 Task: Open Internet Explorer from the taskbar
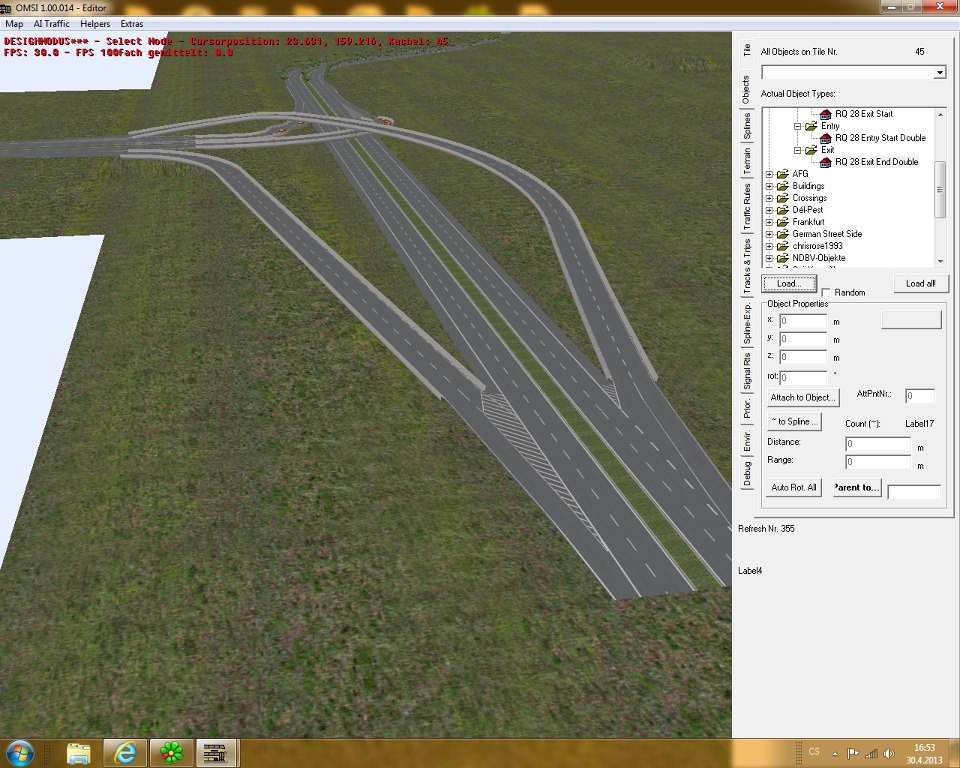(x=125, y=752)
